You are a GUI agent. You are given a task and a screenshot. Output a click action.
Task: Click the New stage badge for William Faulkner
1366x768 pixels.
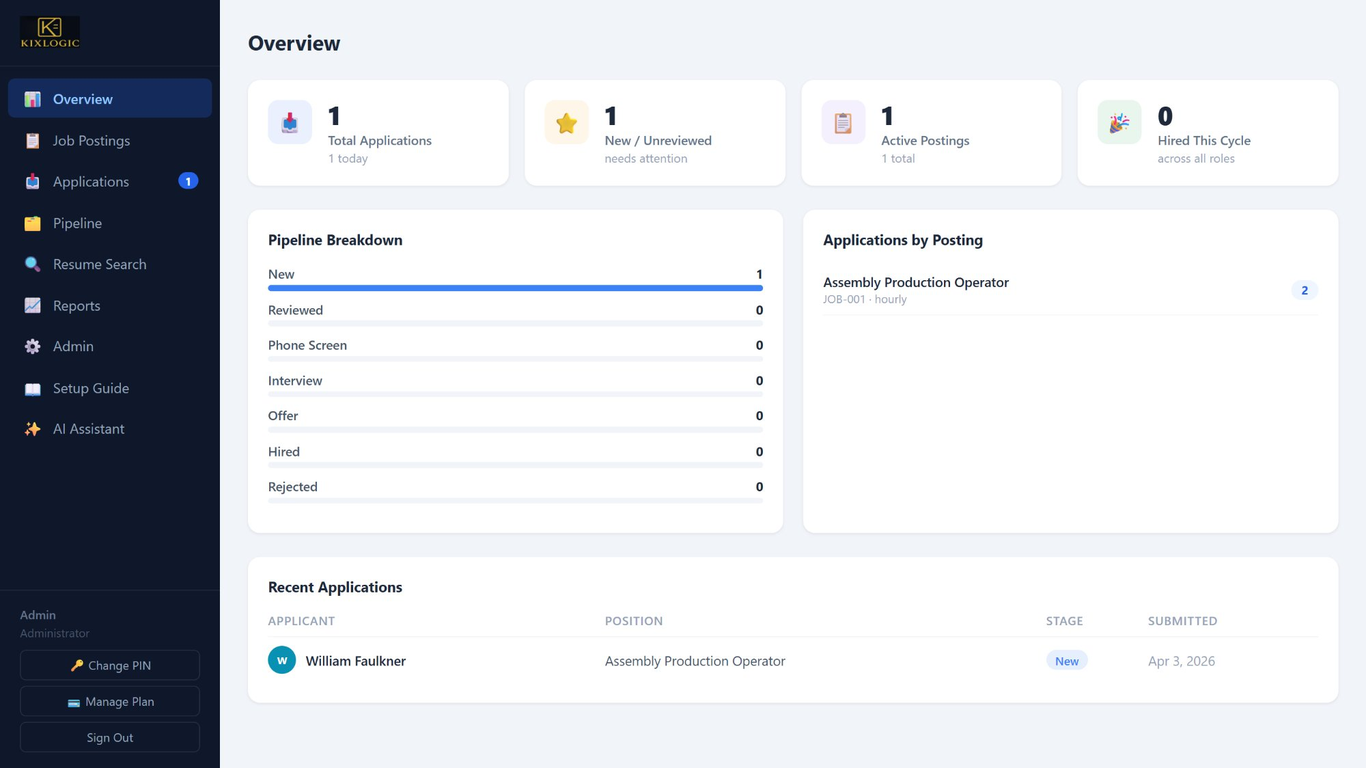coord(1067,661)
